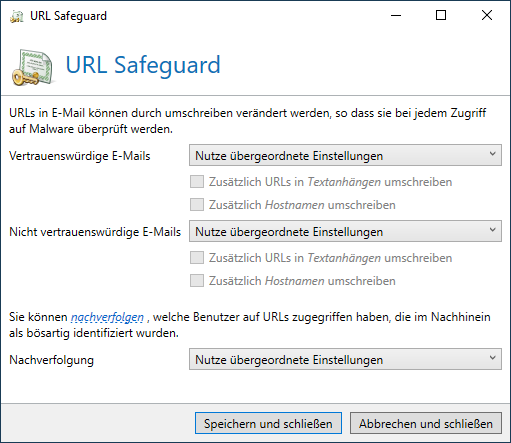Click Speichern und schließen button
Image resolution: width=511 pixels, height=443 pixels.
[268, 423]
